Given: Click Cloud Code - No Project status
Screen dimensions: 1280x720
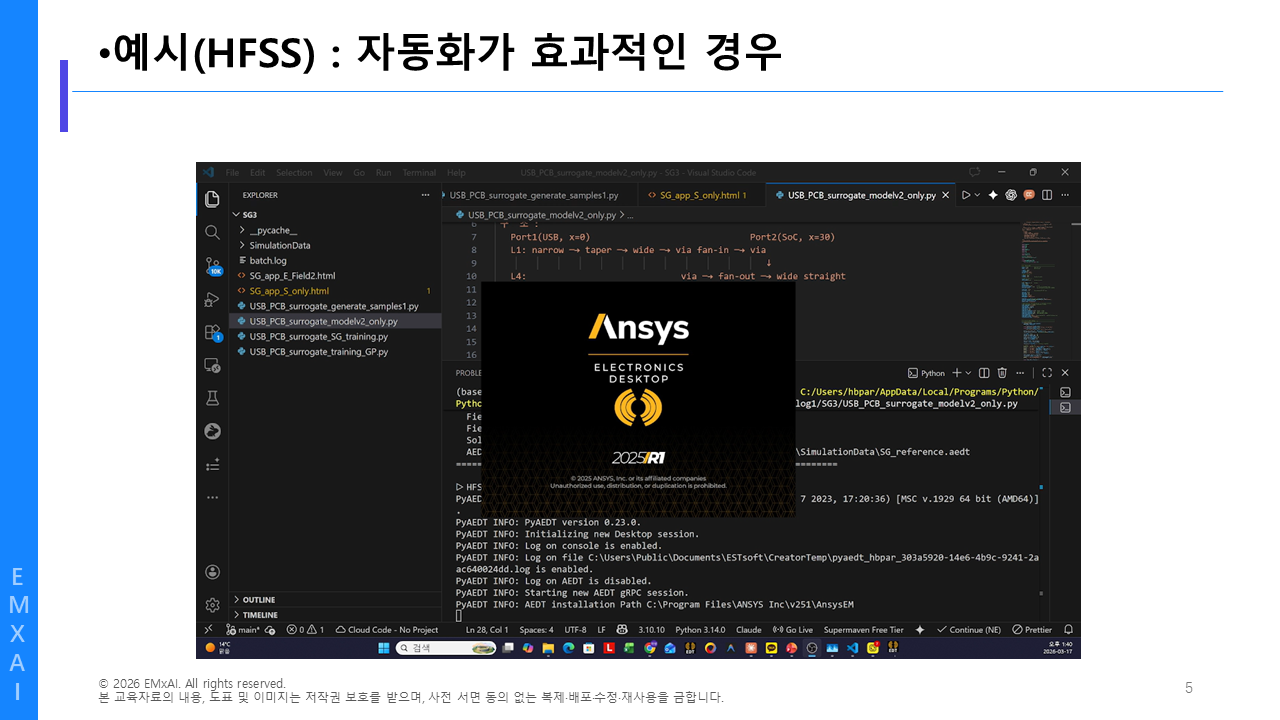Looking at the screenshot, I should pos(388,630).
